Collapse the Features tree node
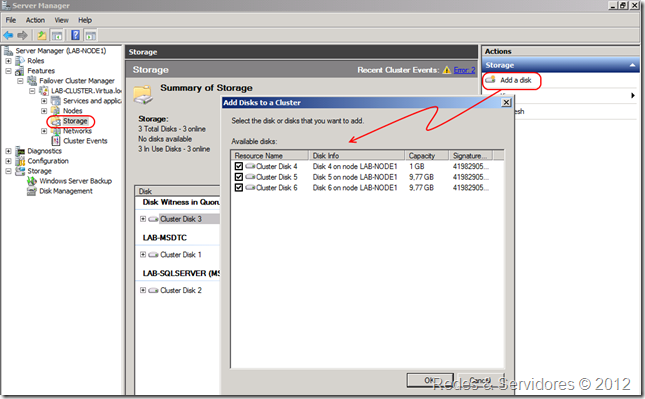This screenshot has width=645, height=399. tap(8, 71)
